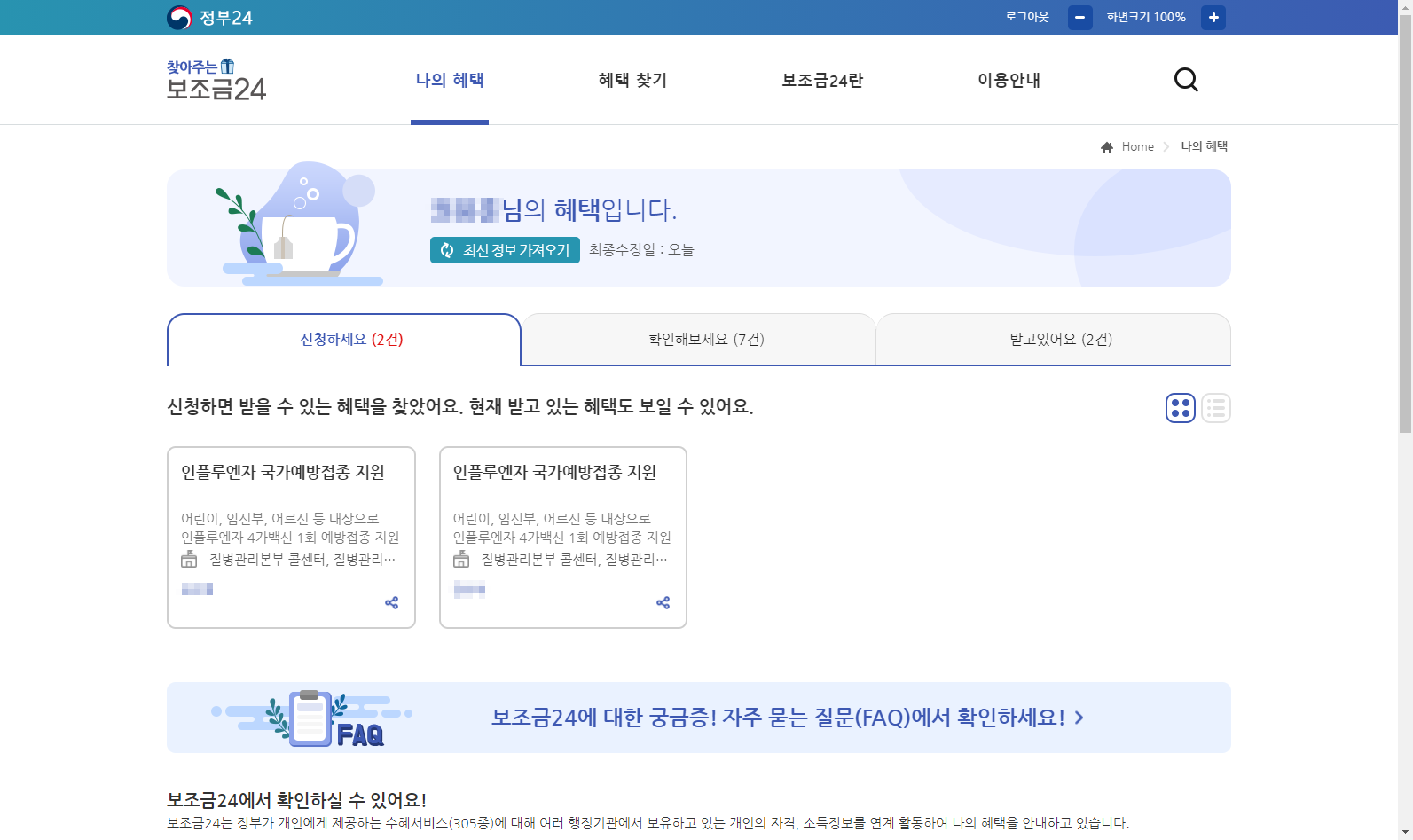Click 최신 정보 가져오기 button

(x=505, y=250)
